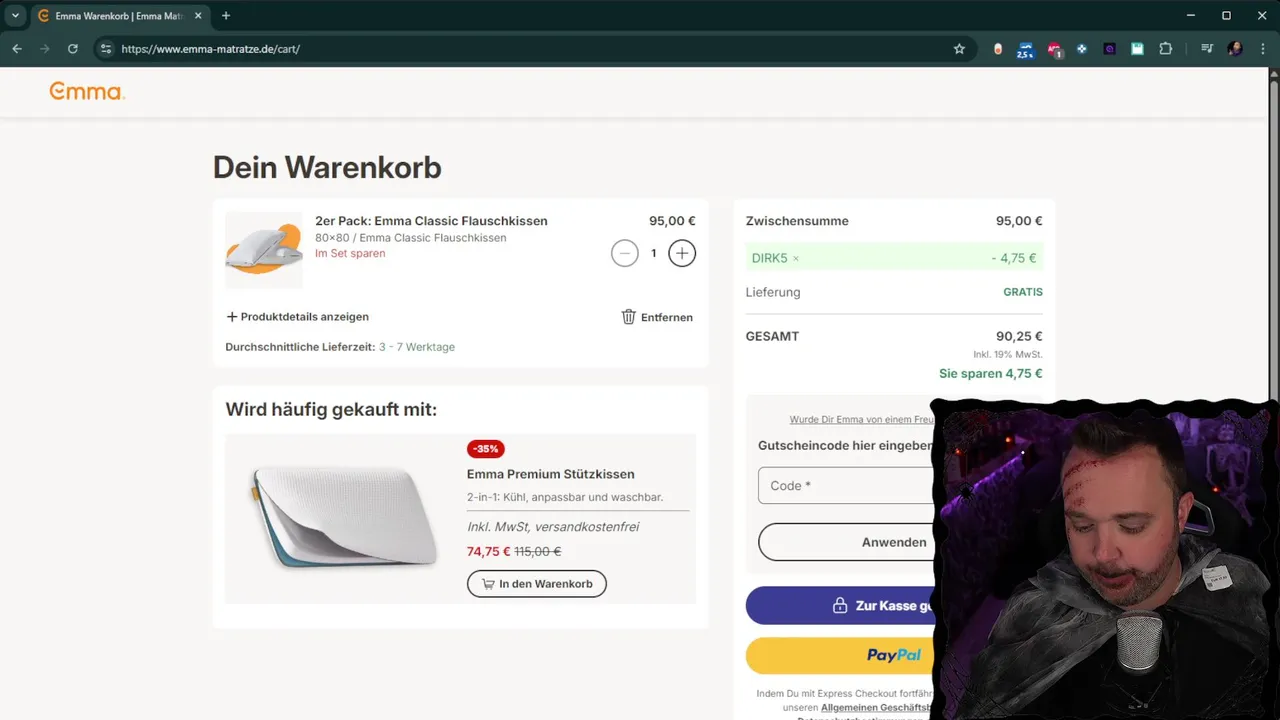The height and width of the screenshot is (720, 1280).
Task: Click the Emma Premium Stützkissen image
Action: (342, 518)
